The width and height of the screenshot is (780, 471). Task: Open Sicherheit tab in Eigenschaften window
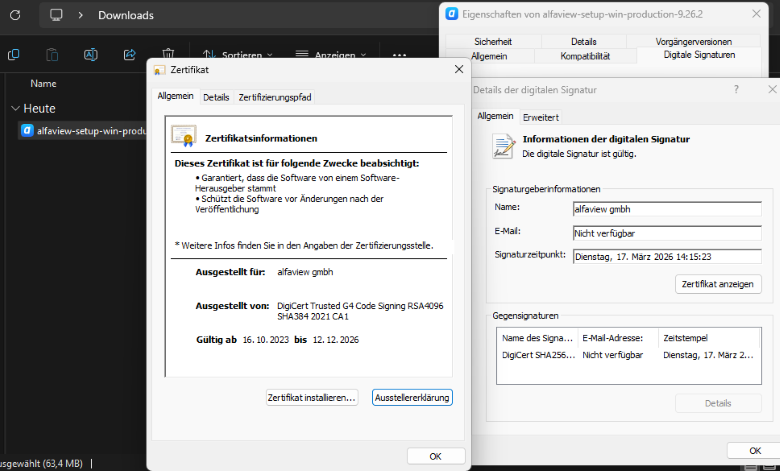pos(493,41)
